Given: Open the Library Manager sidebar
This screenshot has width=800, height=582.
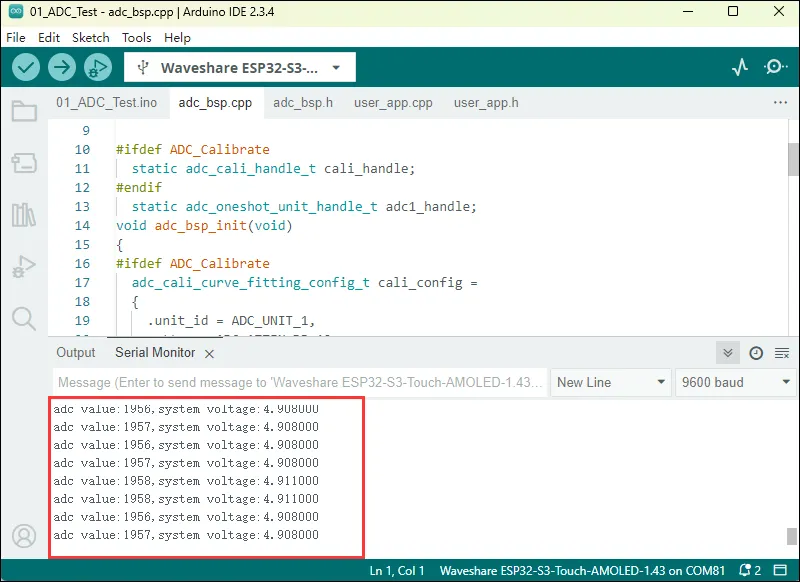Looking at the screenshot, I should click(x=23, y=215).
